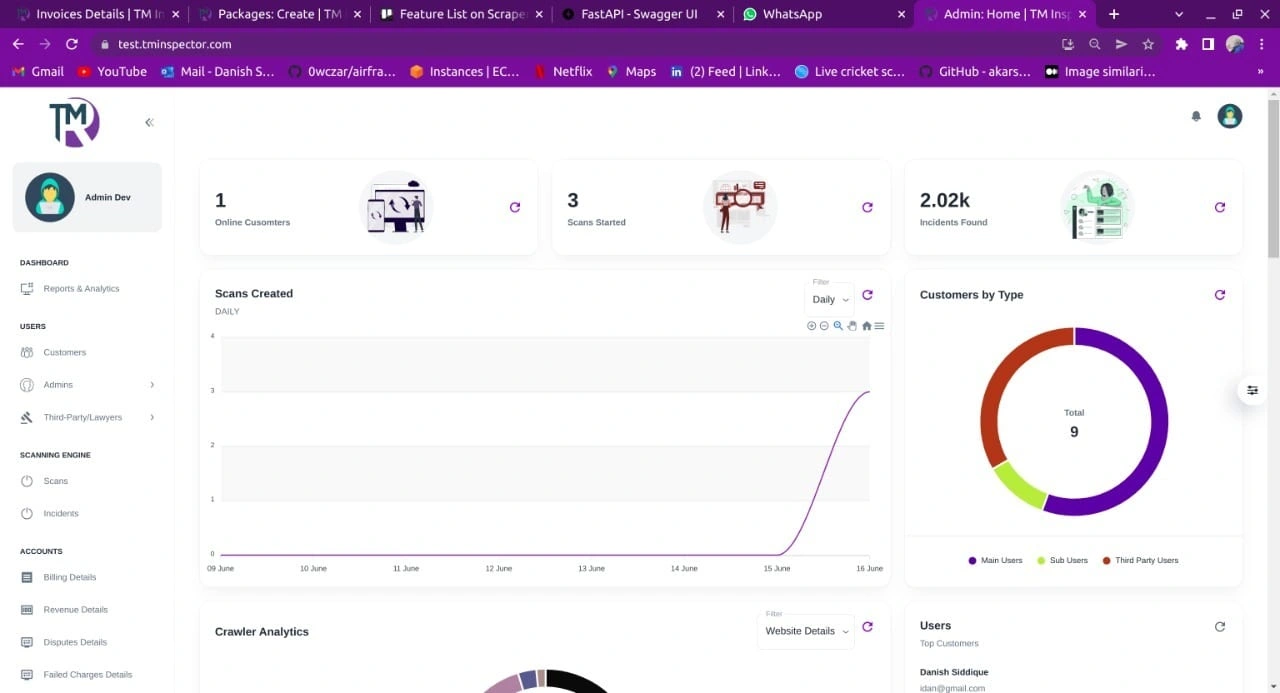Image resolution: width=1280 pixels, height=693 pixels.
Task: Toggle Sub Users legend series
Action: (1062, 560)
